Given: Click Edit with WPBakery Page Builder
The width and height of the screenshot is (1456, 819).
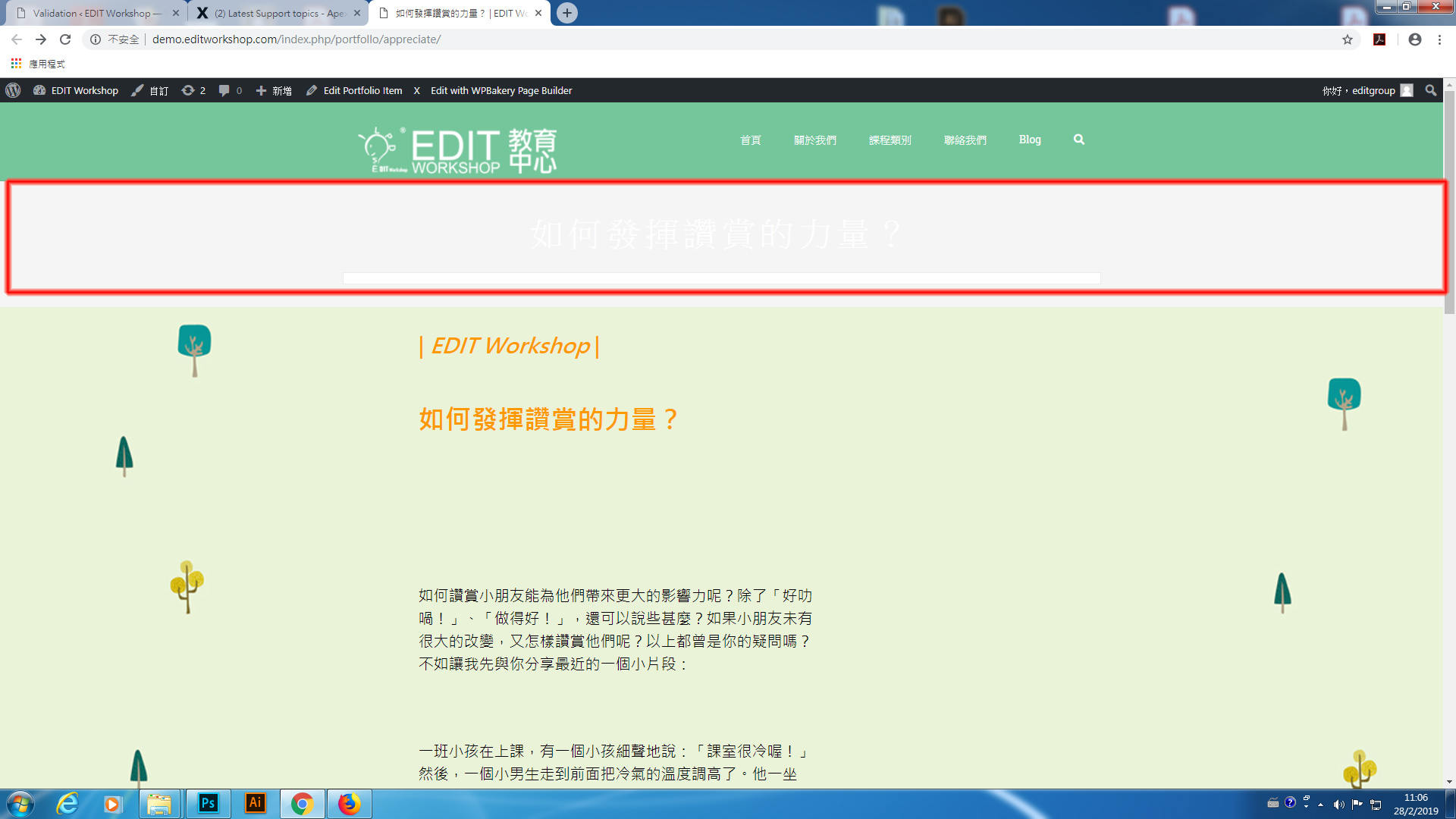Looking at the screenshot, I should [x=500, y=90].
